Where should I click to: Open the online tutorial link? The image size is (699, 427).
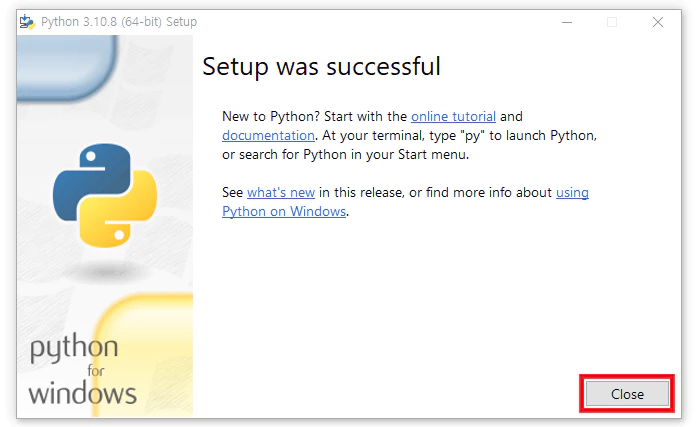click(x=453, y=116)
